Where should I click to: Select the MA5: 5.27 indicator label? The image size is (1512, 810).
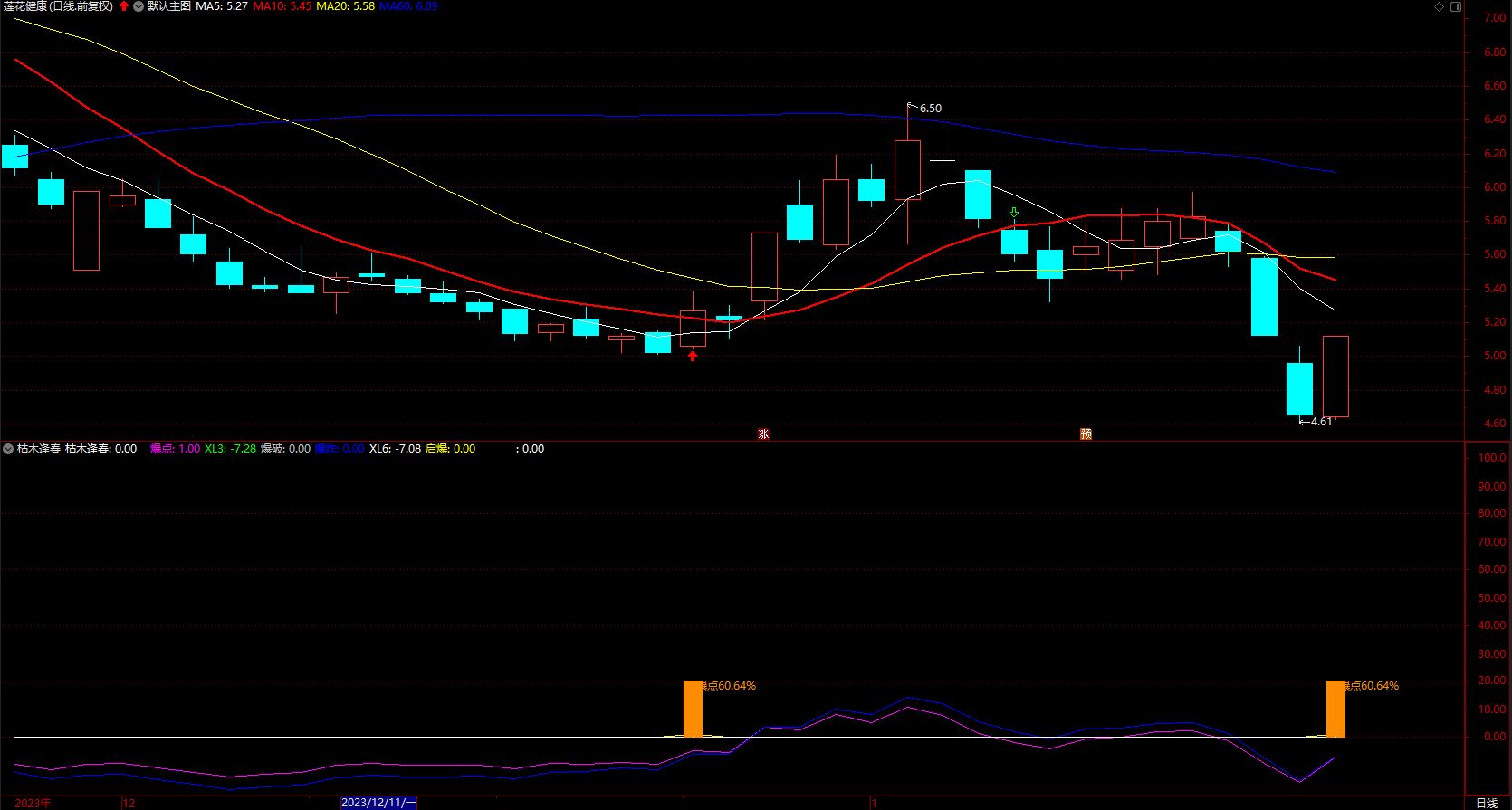coord(222,6)
